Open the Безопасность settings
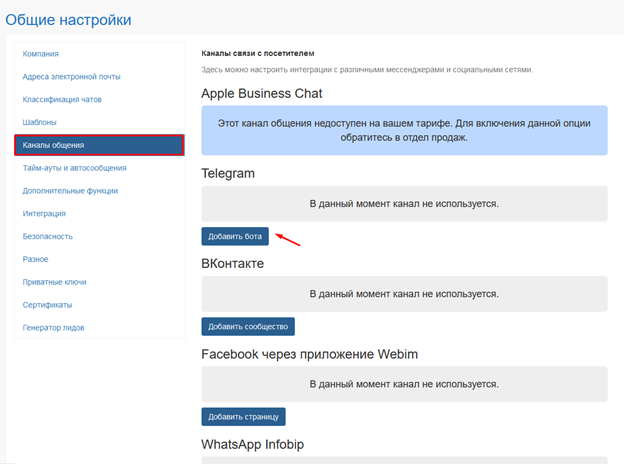 tap(48, 236)
